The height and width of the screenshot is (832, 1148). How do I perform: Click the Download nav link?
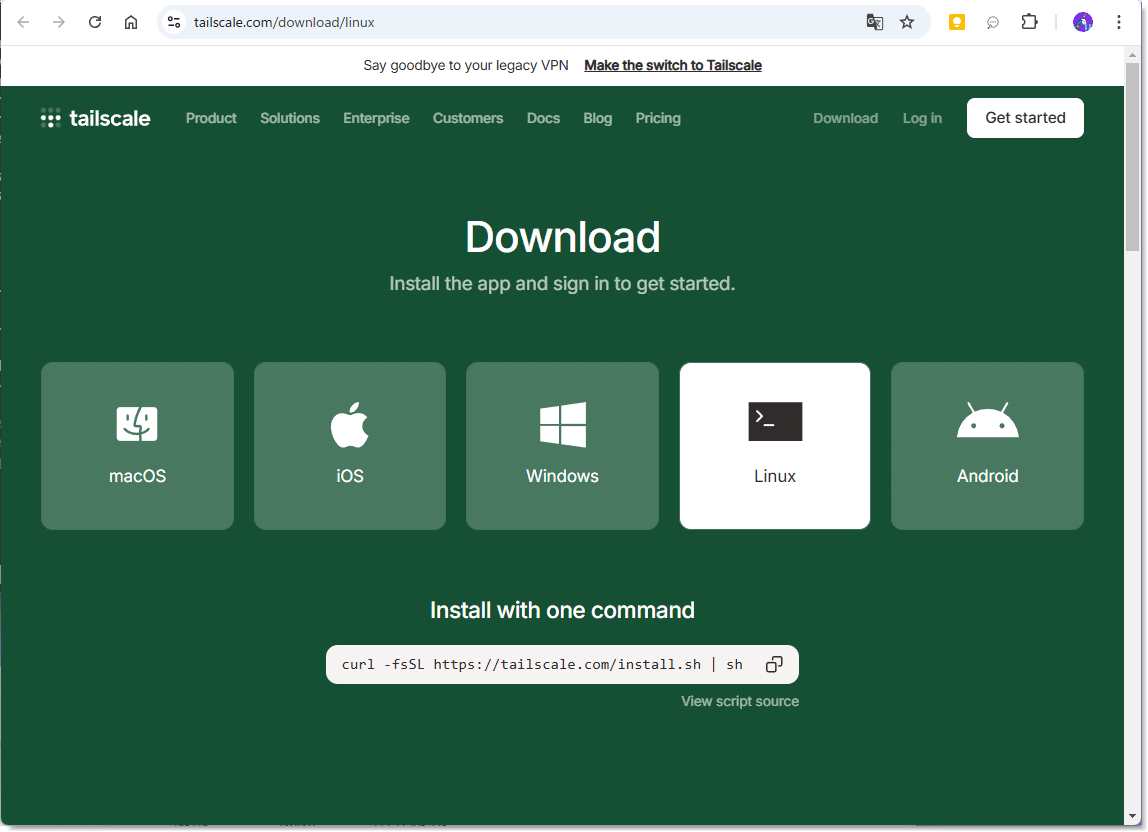click(x=846, y=118)
